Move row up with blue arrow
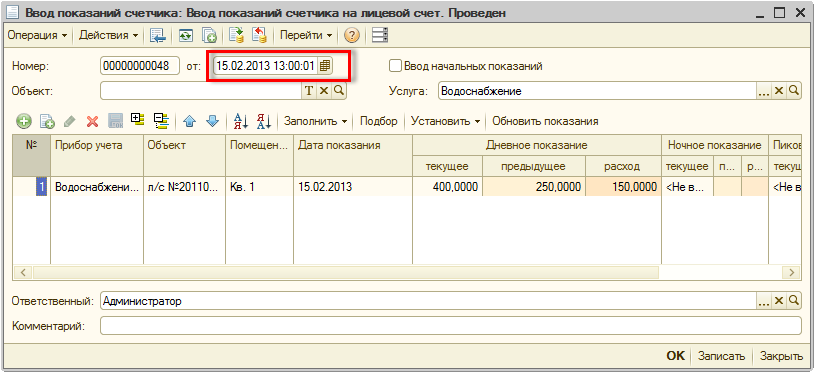 tap(190, 121)
